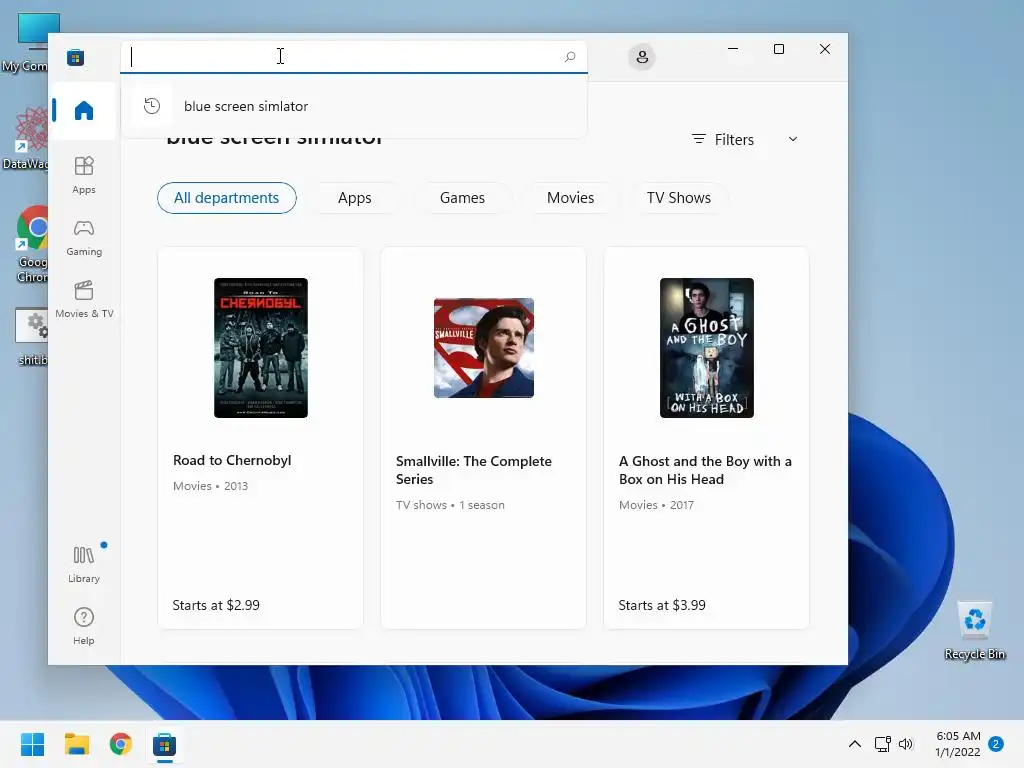Click 'Movies • 2013' text
1024x768 pixels.
click(210, 486)
